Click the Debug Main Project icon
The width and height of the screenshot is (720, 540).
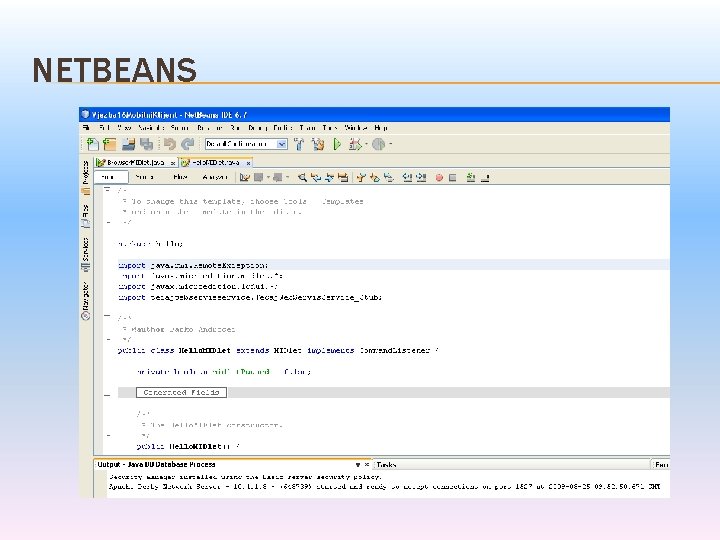(354, 144)
